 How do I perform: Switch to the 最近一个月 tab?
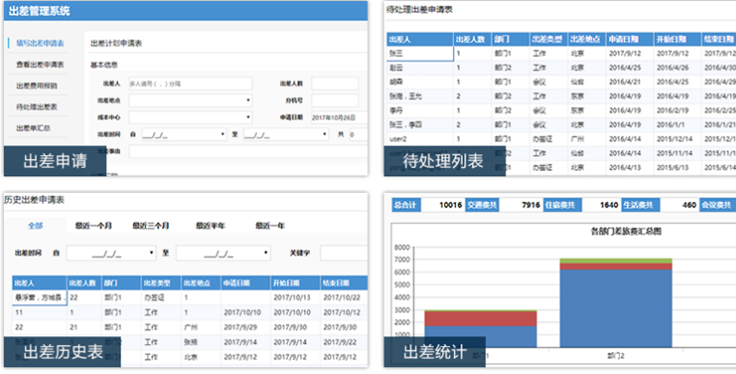coord(93,226)
